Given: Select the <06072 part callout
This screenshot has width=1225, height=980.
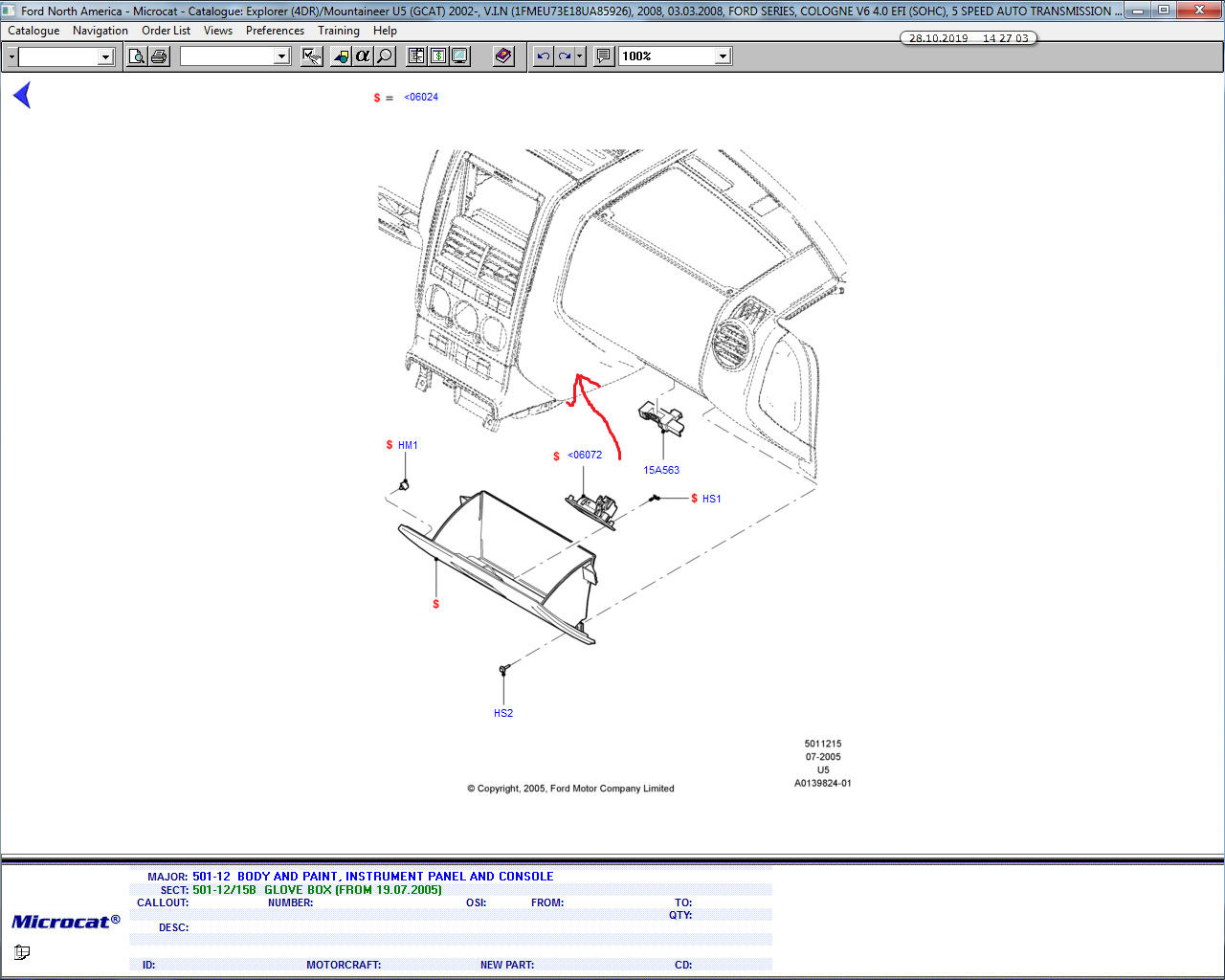Looking at the screenshot, I should click(585, 455).
